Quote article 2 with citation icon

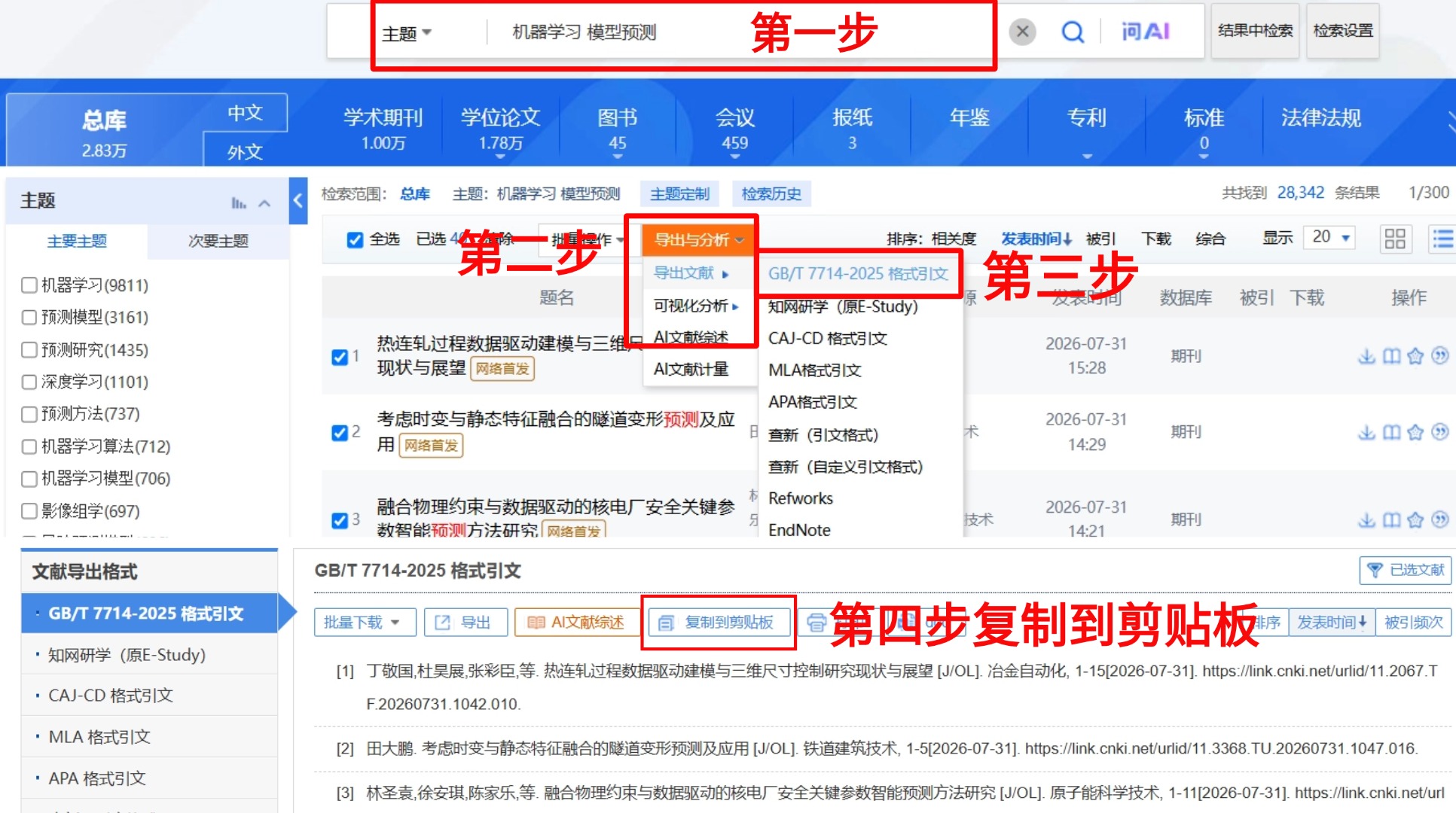pyautogui.click(x=1439, y=431)
